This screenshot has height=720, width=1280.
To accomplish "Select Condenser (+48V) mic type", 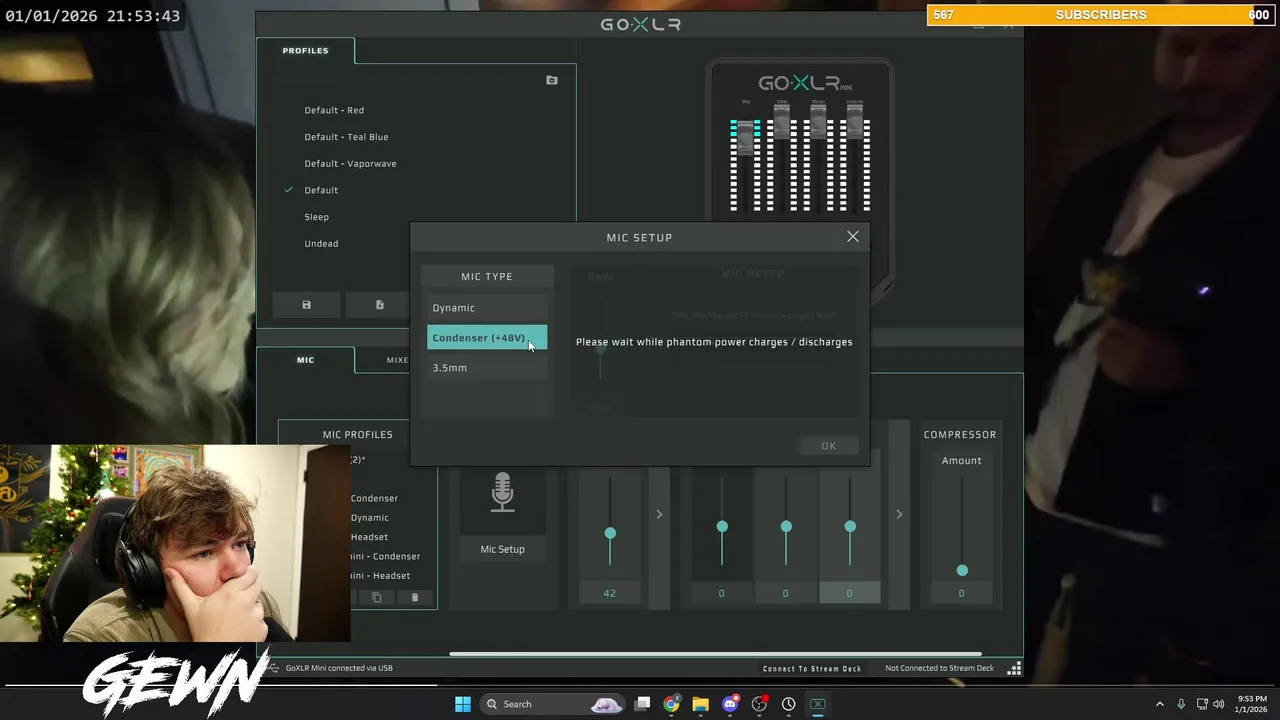I will tap(487, 338).
